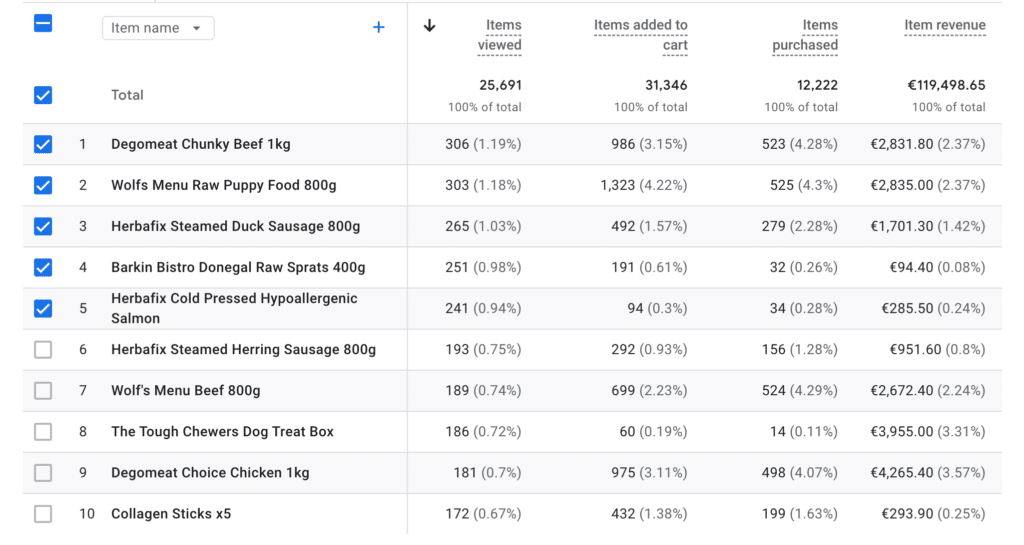Click €94.40 (0.08%) revenue cell
This screenshot has height=545, width=1024.
[x=938, y=268]
